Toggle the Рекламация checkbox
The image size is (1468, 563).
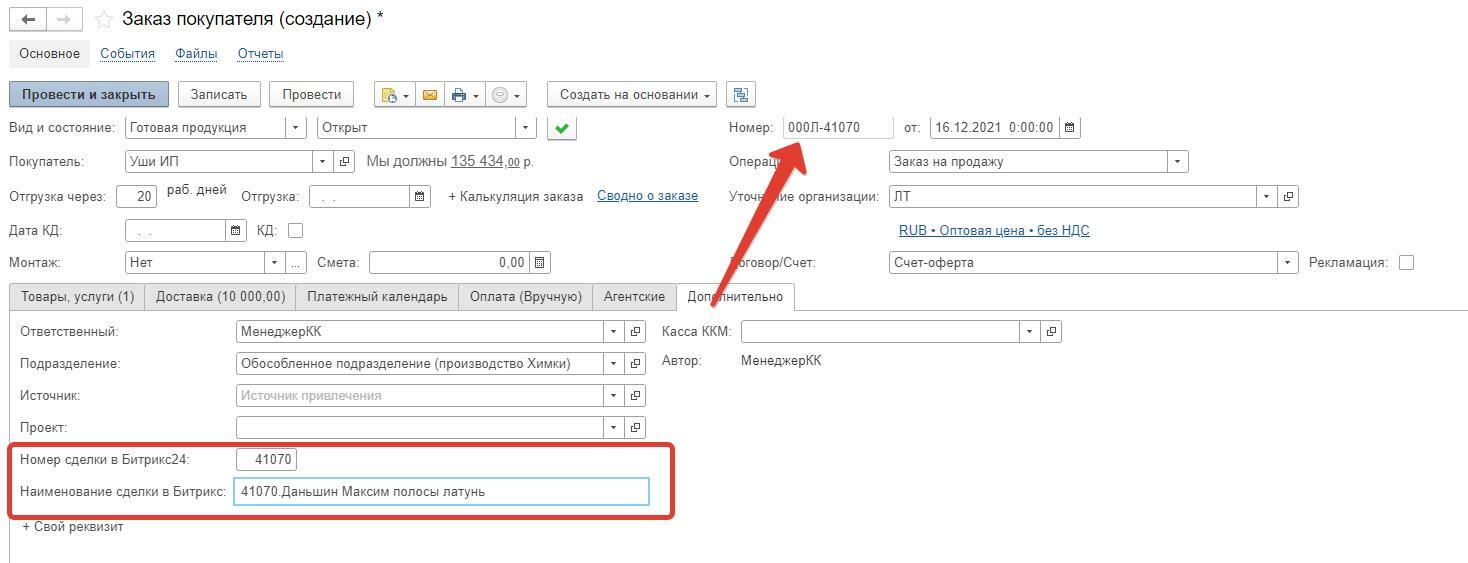(x=1406, y=263)
